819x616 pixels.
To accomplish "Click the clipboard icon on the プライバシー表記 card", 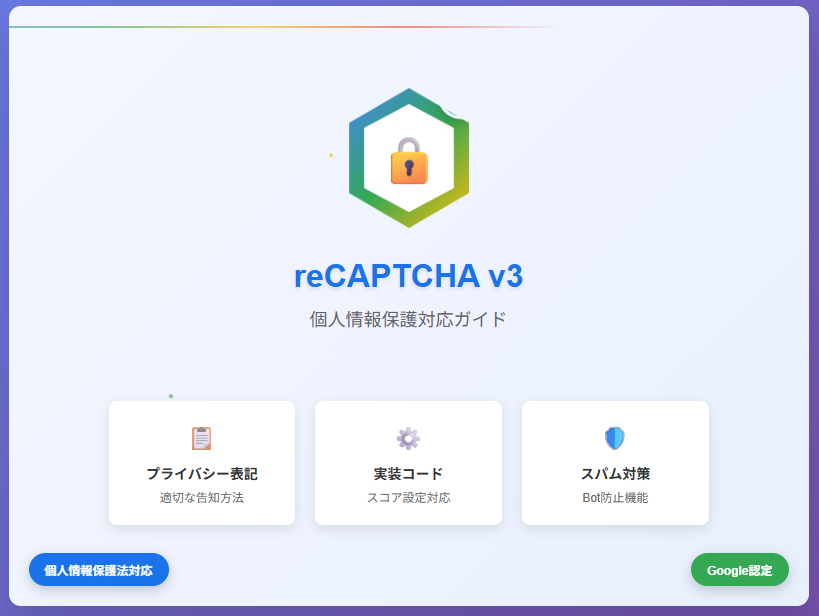I will click(x=202, y=438).
